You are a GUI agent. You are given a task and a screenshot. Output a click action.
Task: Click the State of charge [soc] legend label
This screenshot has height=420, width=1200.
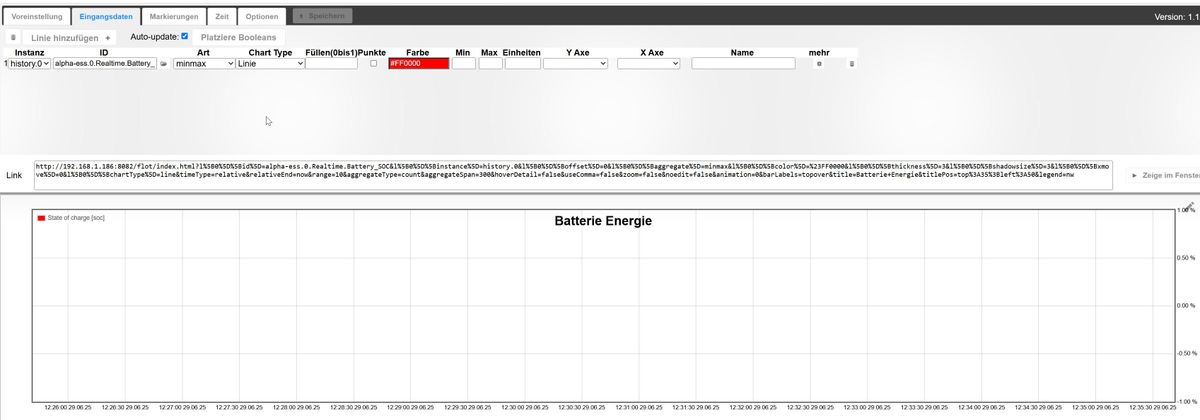(x=77, y=217)
